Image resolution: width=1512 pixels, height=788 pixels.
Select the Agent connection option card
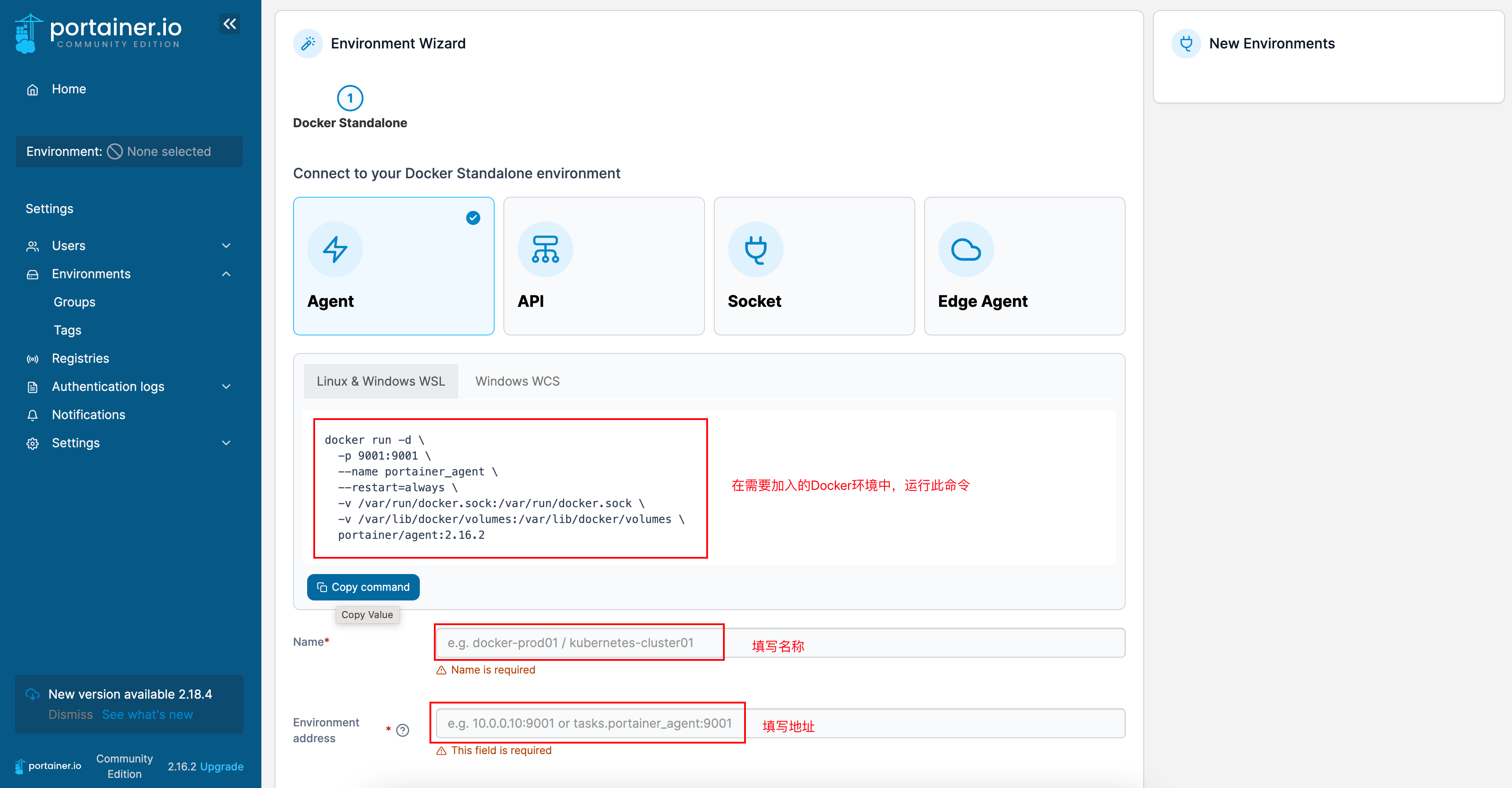pyautogui.click(x=393, y=266)
